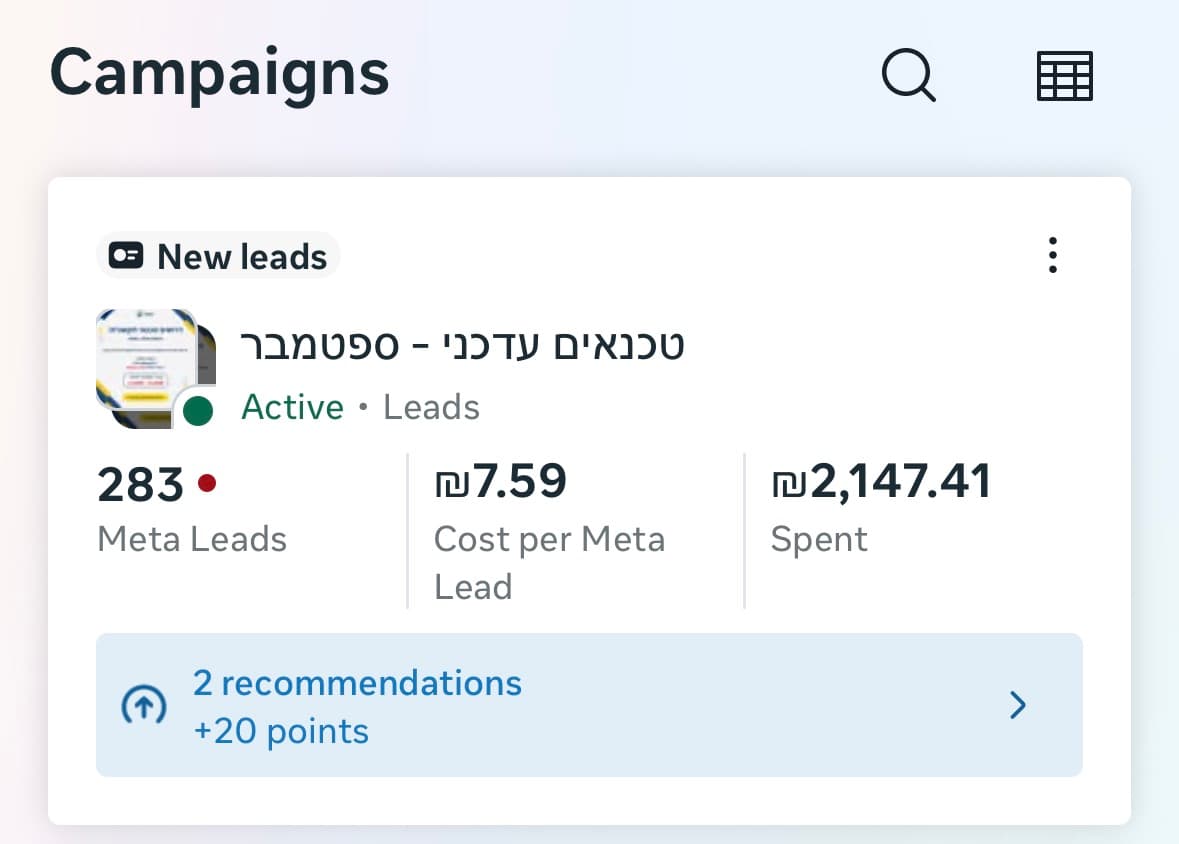The width and height of the screenshot is (1179, 844).
Task: Select the Campaigns heading
Action: click(x=220, y=71)
